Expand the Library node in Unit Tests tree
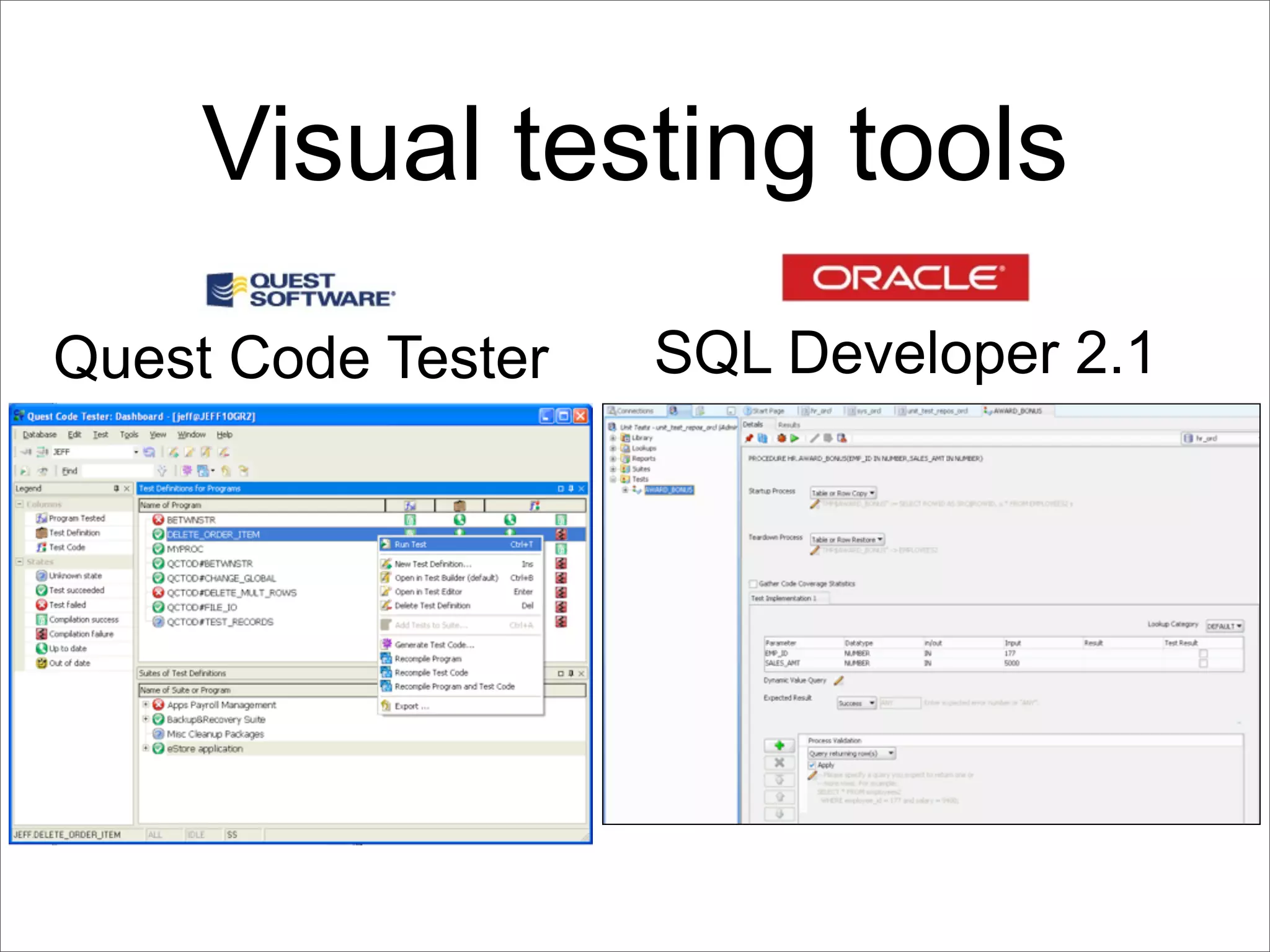The image size is (1270, 952). (x=613, y=438)
